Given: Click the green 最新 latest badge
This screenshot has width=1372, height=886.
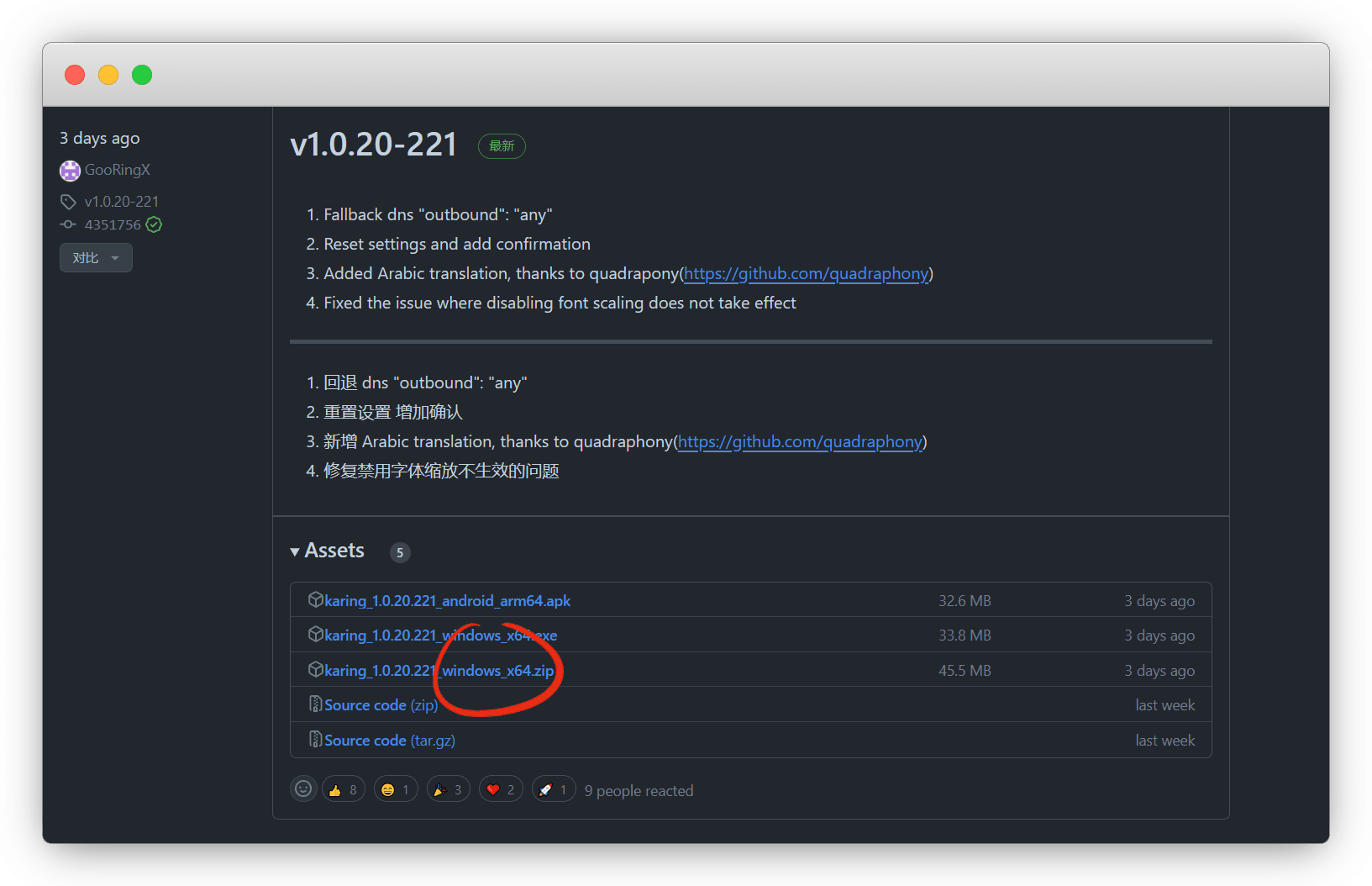Looking at the screenshot, I should click(x=502, y=146).
